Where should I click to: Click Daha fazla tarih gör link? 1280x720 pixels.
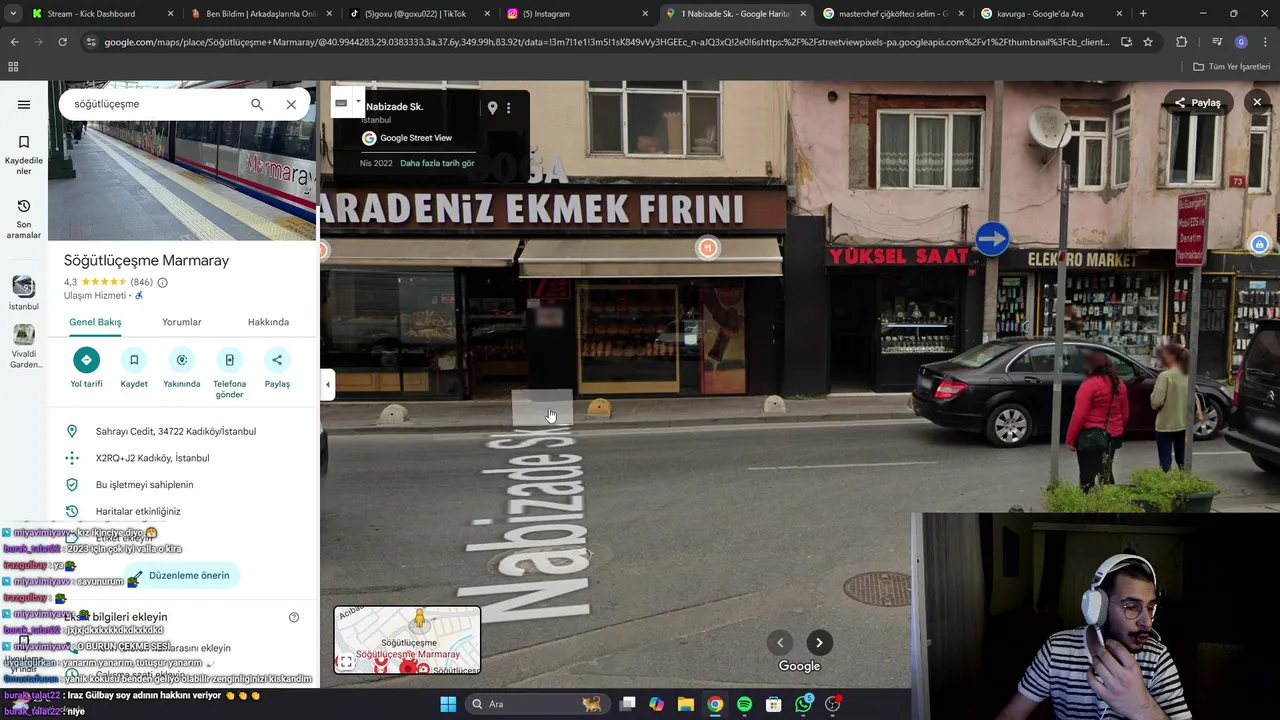[437, 163]
